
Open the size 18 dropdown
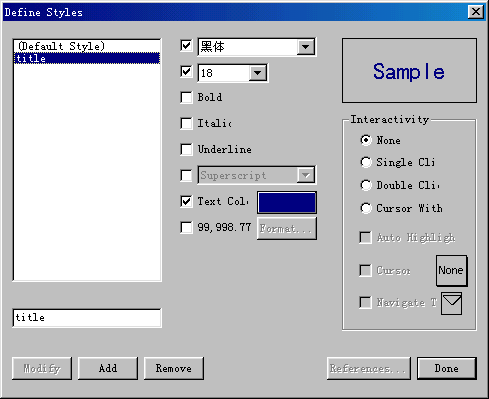[x=258, y=73]
